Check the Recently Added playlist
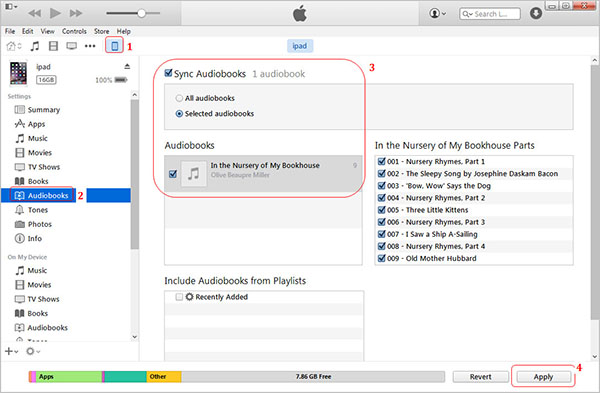 coord(179,297)
